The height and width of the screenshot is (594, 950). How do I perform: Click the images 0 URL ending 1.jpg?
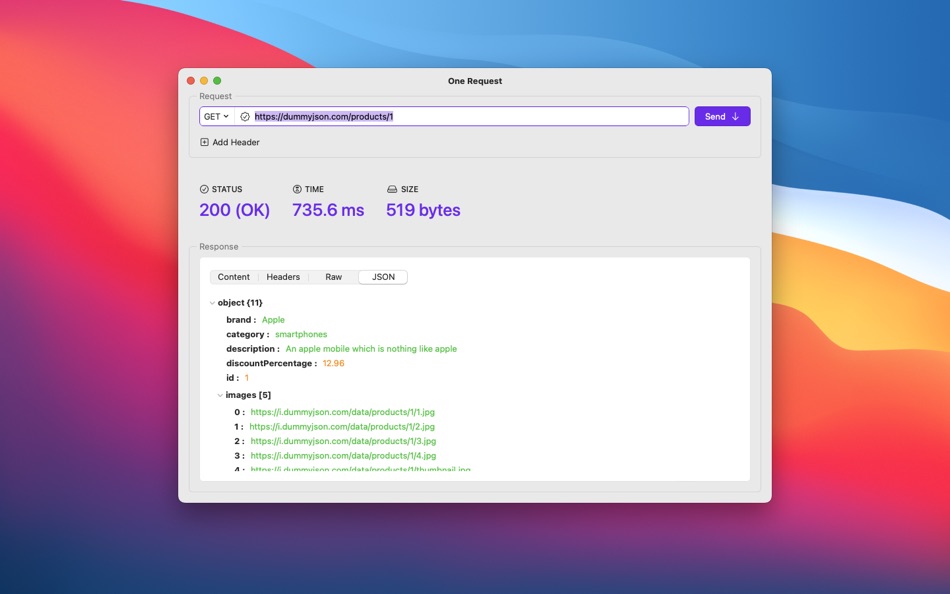tap(343, 412)
